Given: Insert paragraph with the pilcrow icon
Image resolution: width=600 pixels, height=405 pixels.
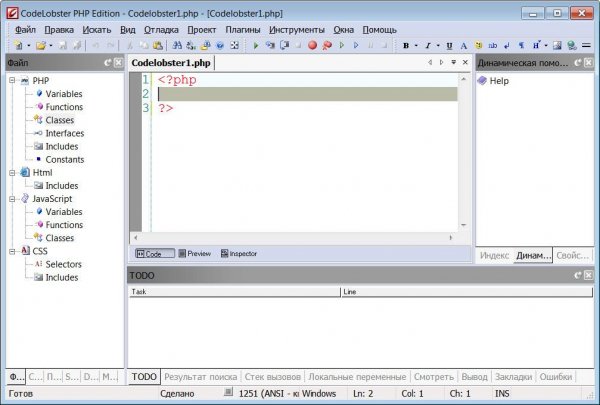Looking at the screenshot, I should coord(521,46).
